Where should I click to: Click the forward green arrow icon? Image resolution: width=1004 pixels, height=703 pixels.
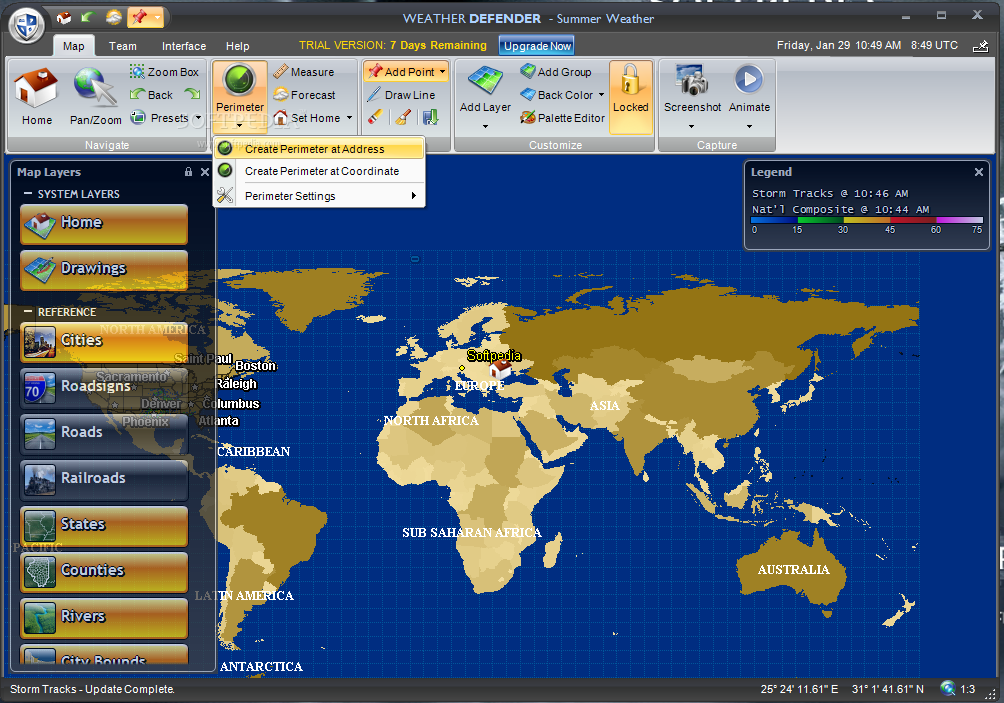[192, 95]
